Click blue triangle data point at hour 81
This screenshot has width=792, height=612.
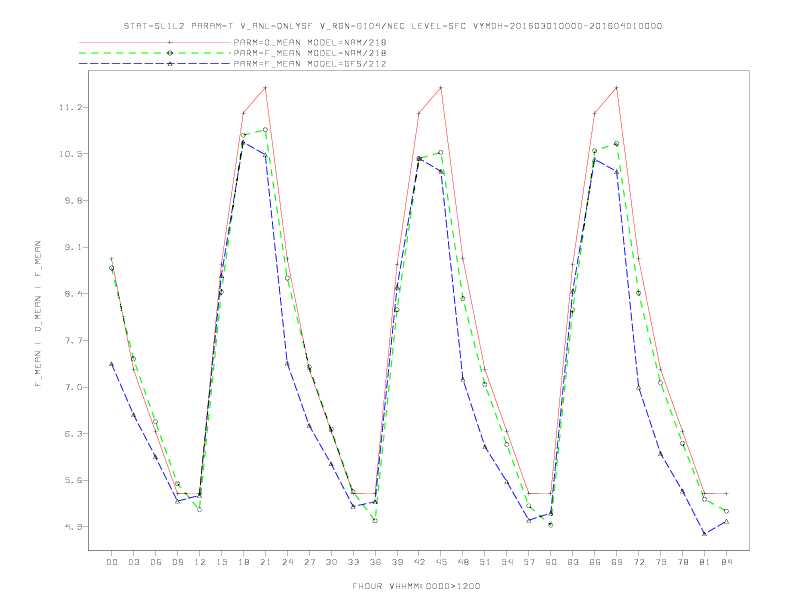(705, 534)
